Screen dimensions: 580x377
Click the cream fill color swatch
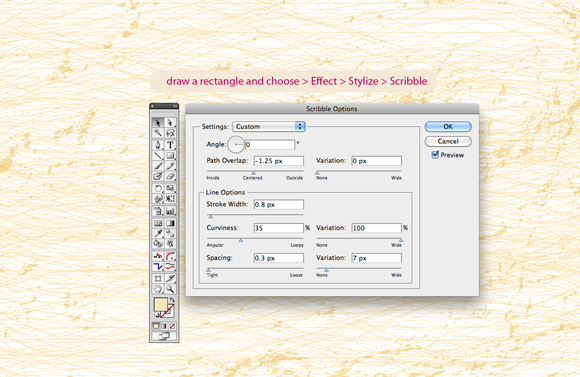point(161,304)
